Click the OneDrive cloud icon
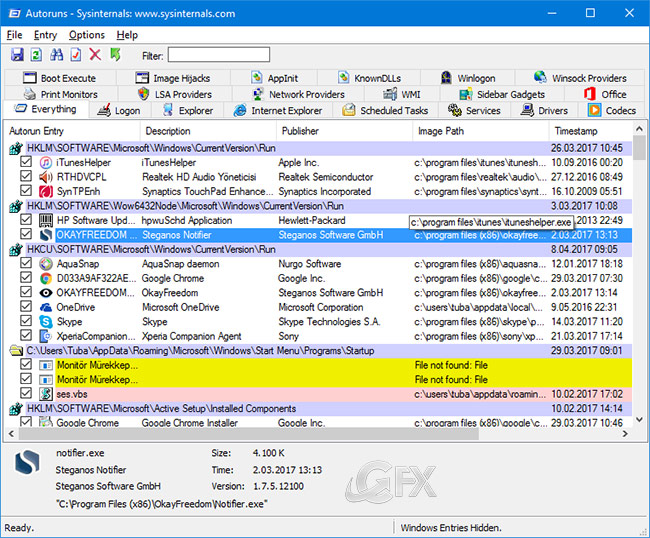The image size is (650, 538). click(x=46, y=308)
